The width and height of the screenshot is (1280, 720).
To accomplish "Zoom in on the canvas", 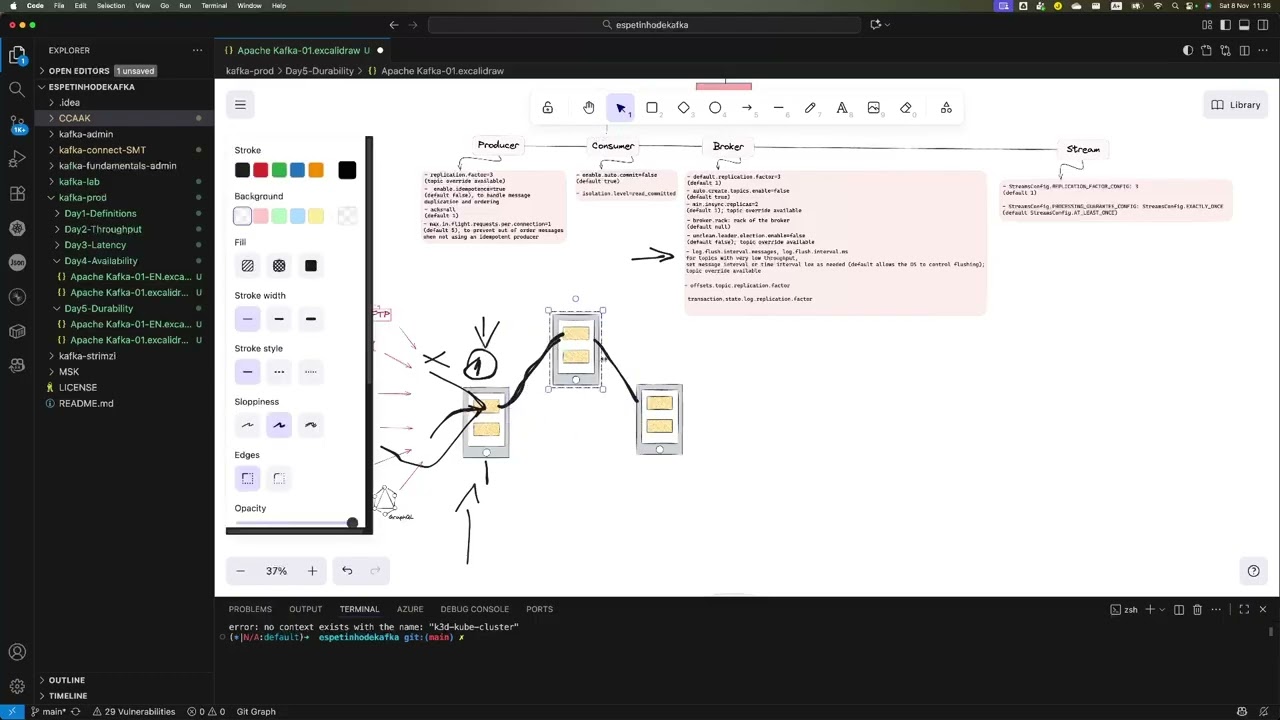I will click(312, 571).
